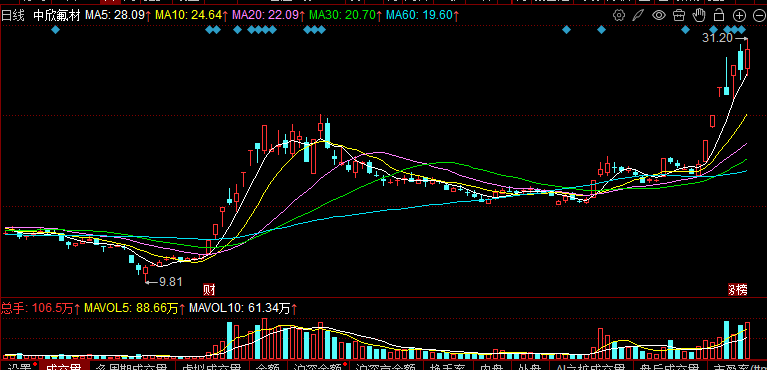Screen dimensions: 767x370
Task: Toggle the eye visibility icon
Action: 659,15
